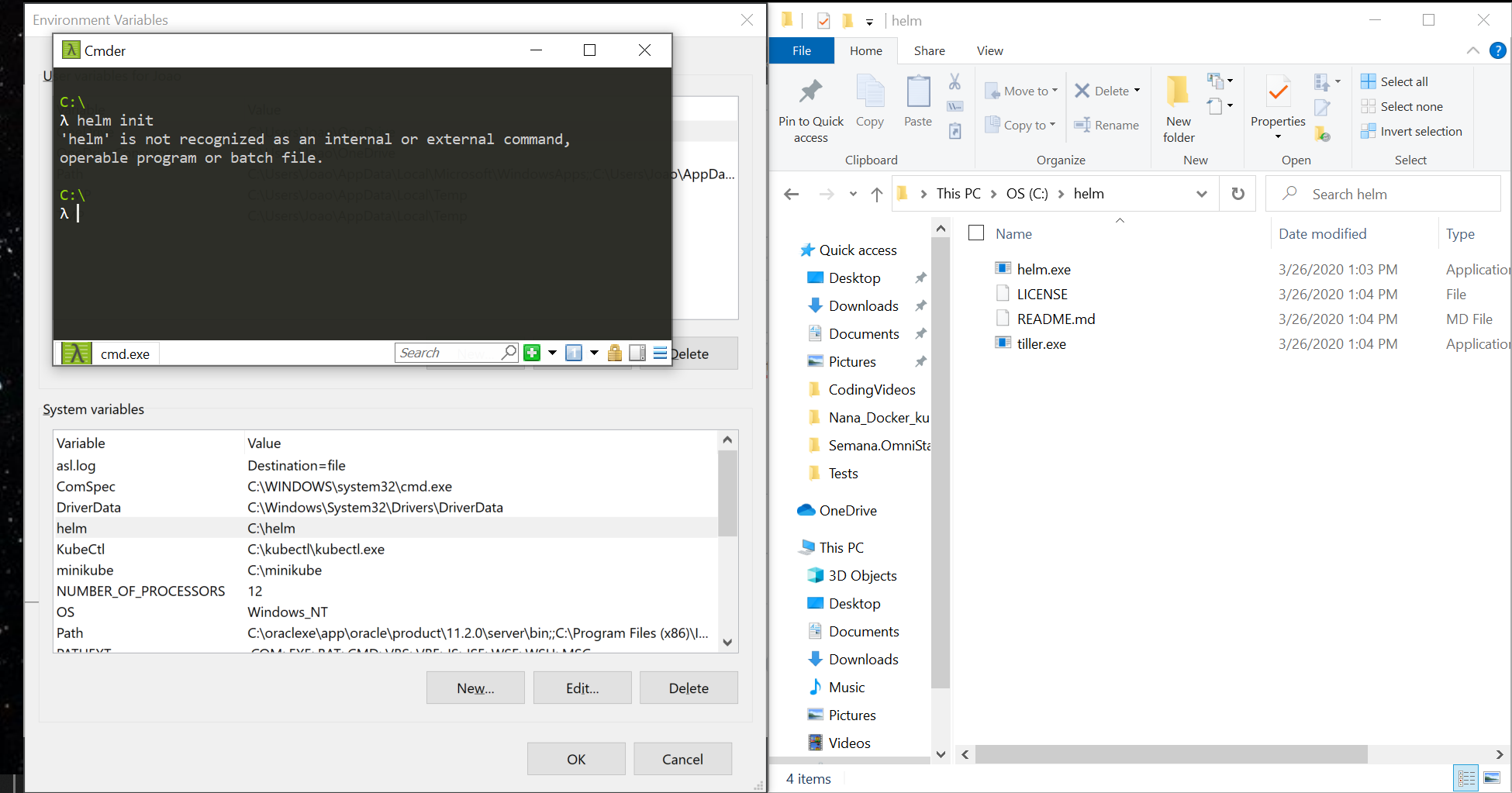
Task: Open the Copy to dropdown
Action: [1020, 125]
